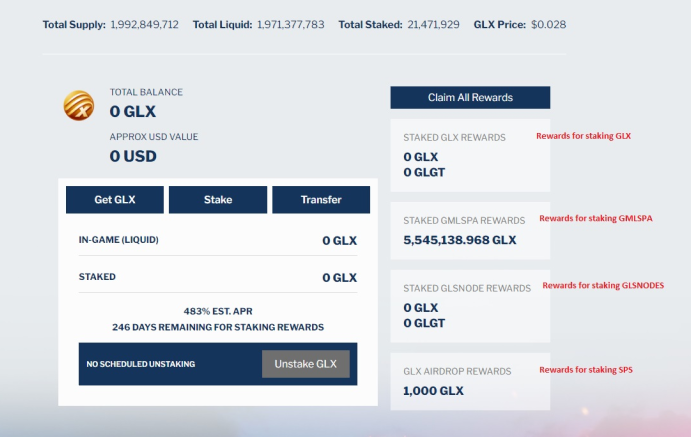Click the NO SCHEDULED UNSTAKING text

(x=141, y=364)
